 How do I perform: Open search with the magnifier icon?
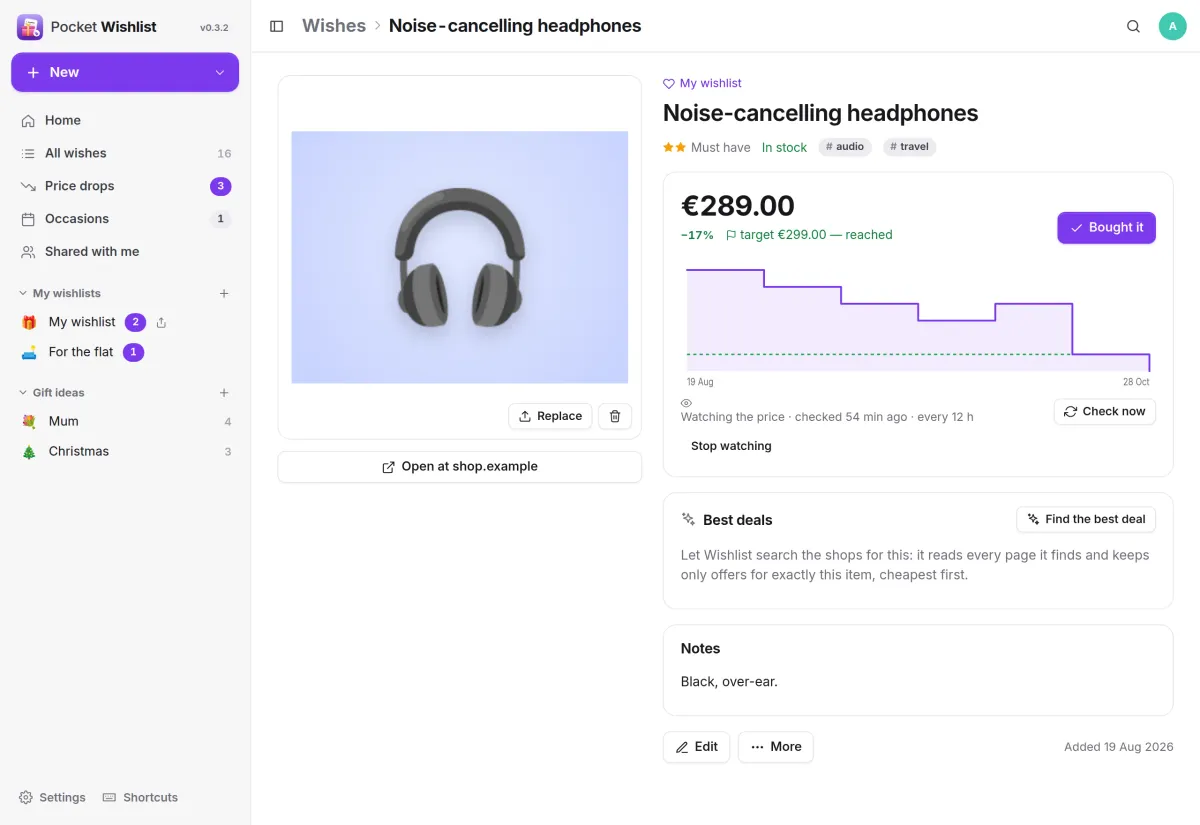[x=1133, y=26]
